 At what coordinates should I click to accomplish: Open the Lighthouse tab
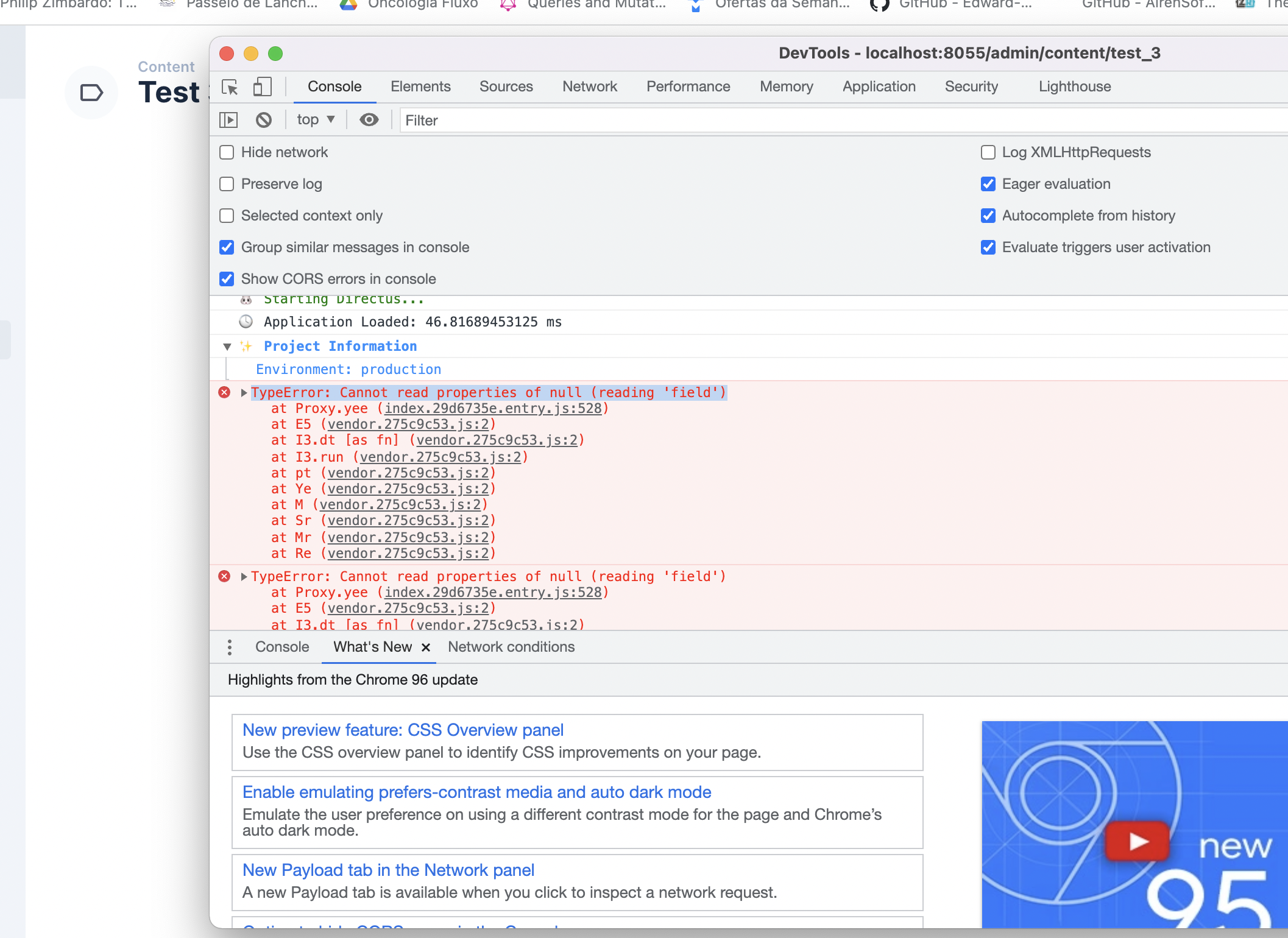click(1075, 86)
